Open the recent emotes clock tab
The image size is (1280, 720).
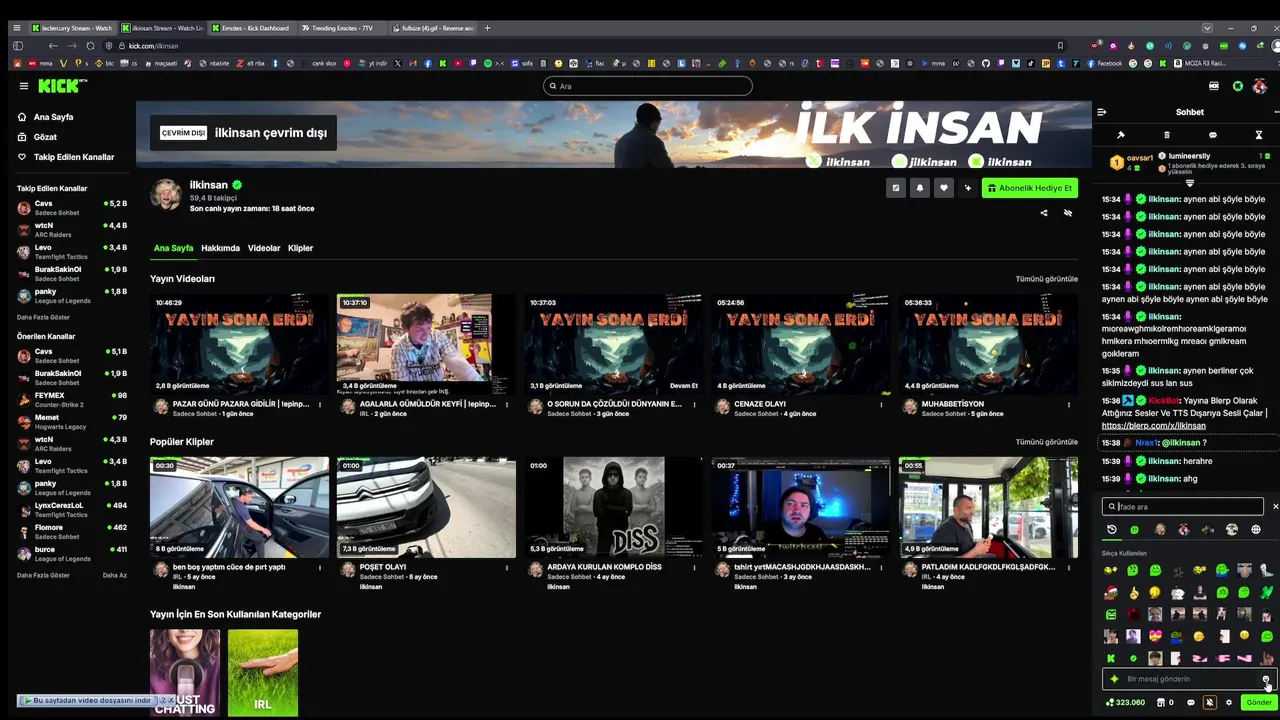pyautogui.click(x=1111, y=530)
